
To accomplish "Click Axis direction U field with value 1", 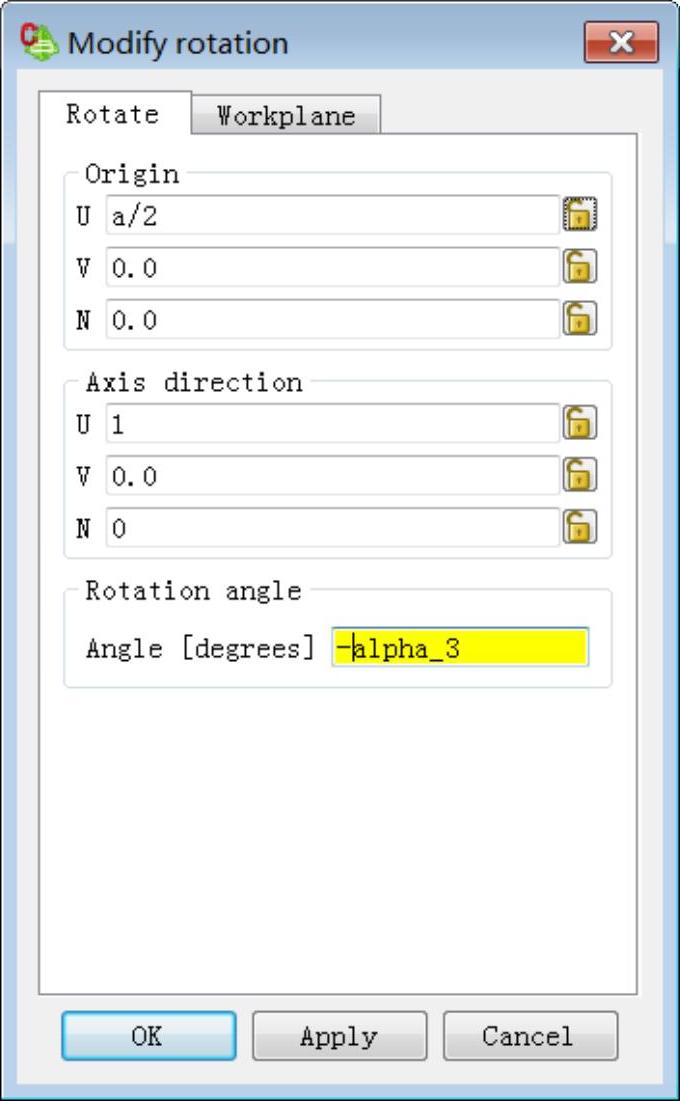I will [331, 423].
